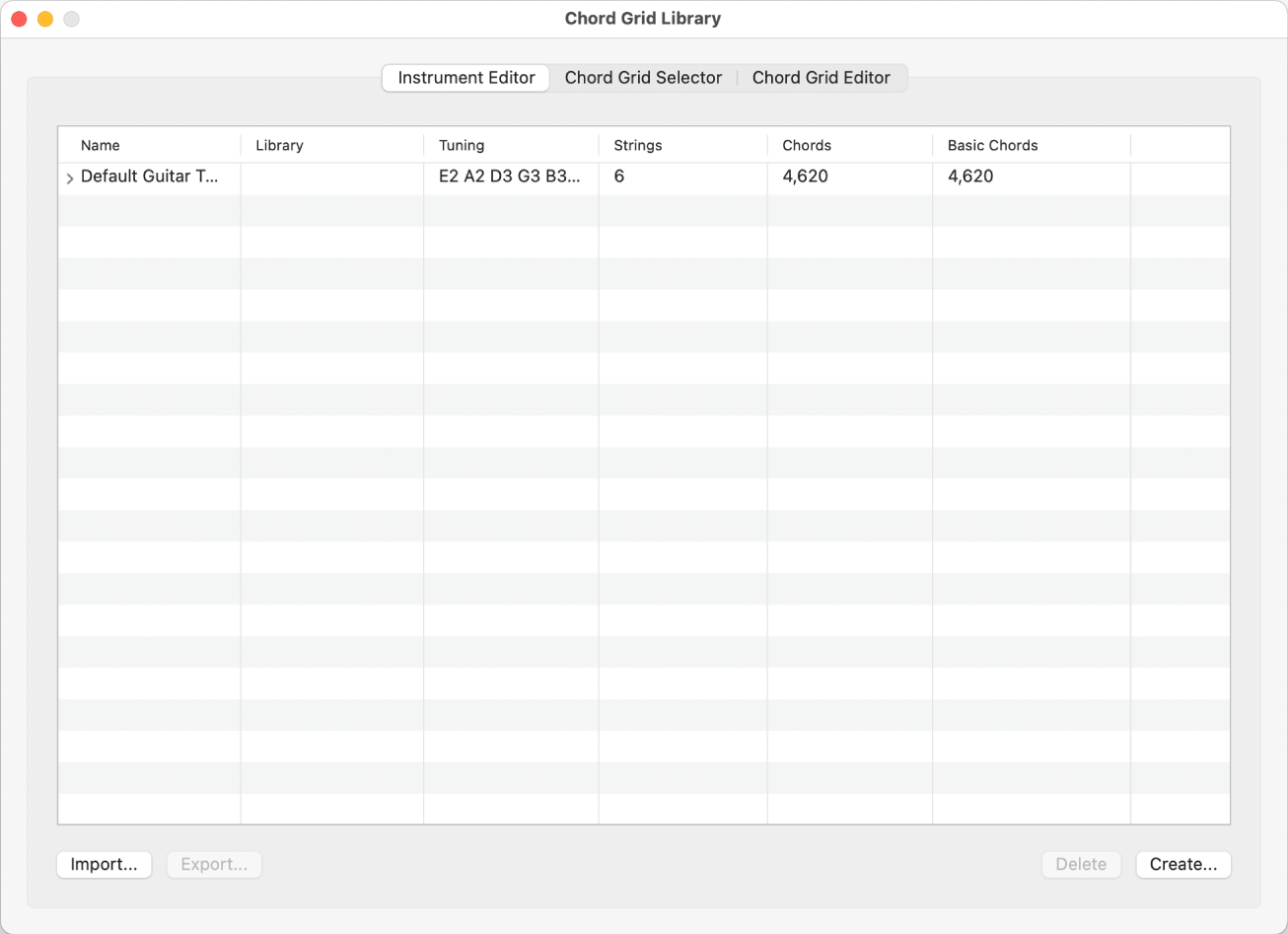
Task: Click the Strings cell showing 6
Action: pyautogui.click(x=618, y=178)
